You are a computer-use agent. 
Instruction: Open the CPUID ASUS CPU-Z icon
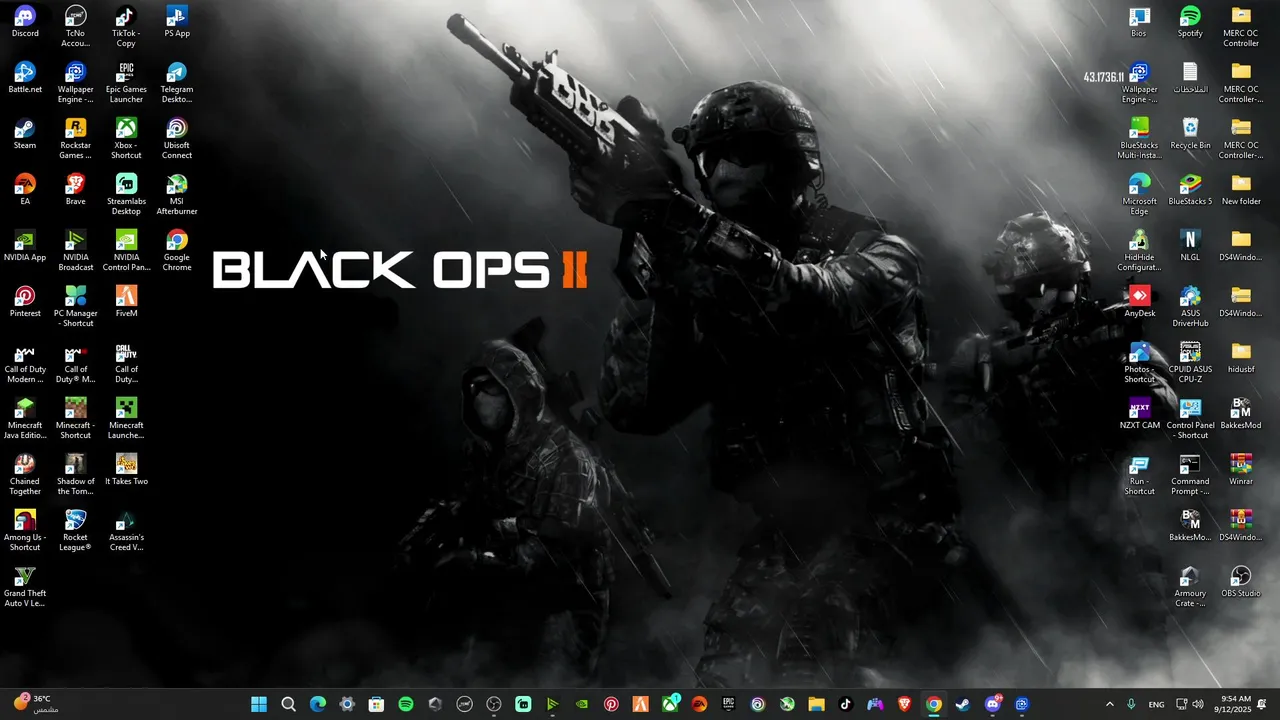click(x=1190, y=363)
